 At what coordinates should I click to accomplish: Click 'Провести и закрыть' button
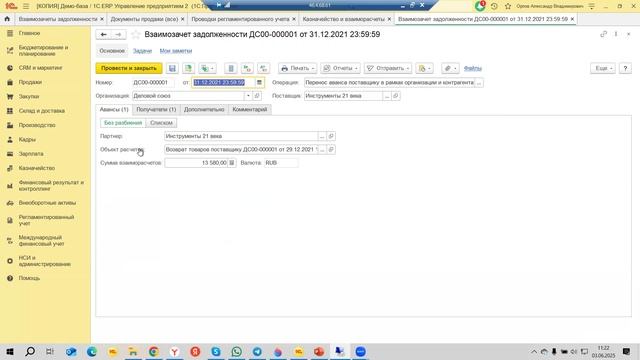[129, 68]
